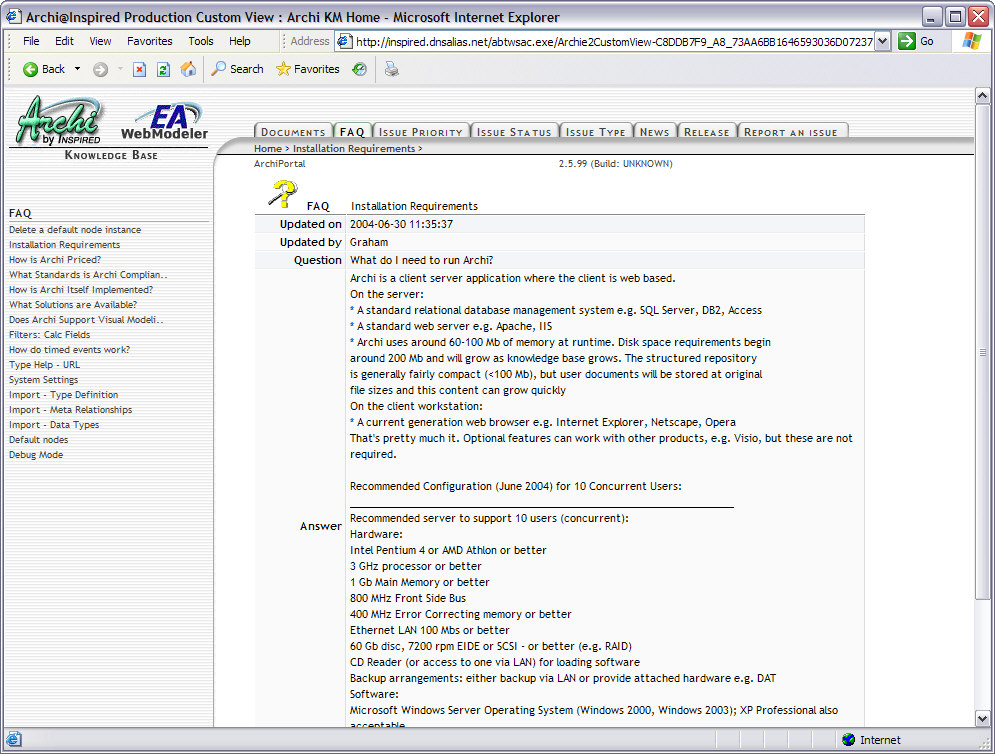Click the Stop loading icon
The image size is (995, 754).
(x=139, y=69)
